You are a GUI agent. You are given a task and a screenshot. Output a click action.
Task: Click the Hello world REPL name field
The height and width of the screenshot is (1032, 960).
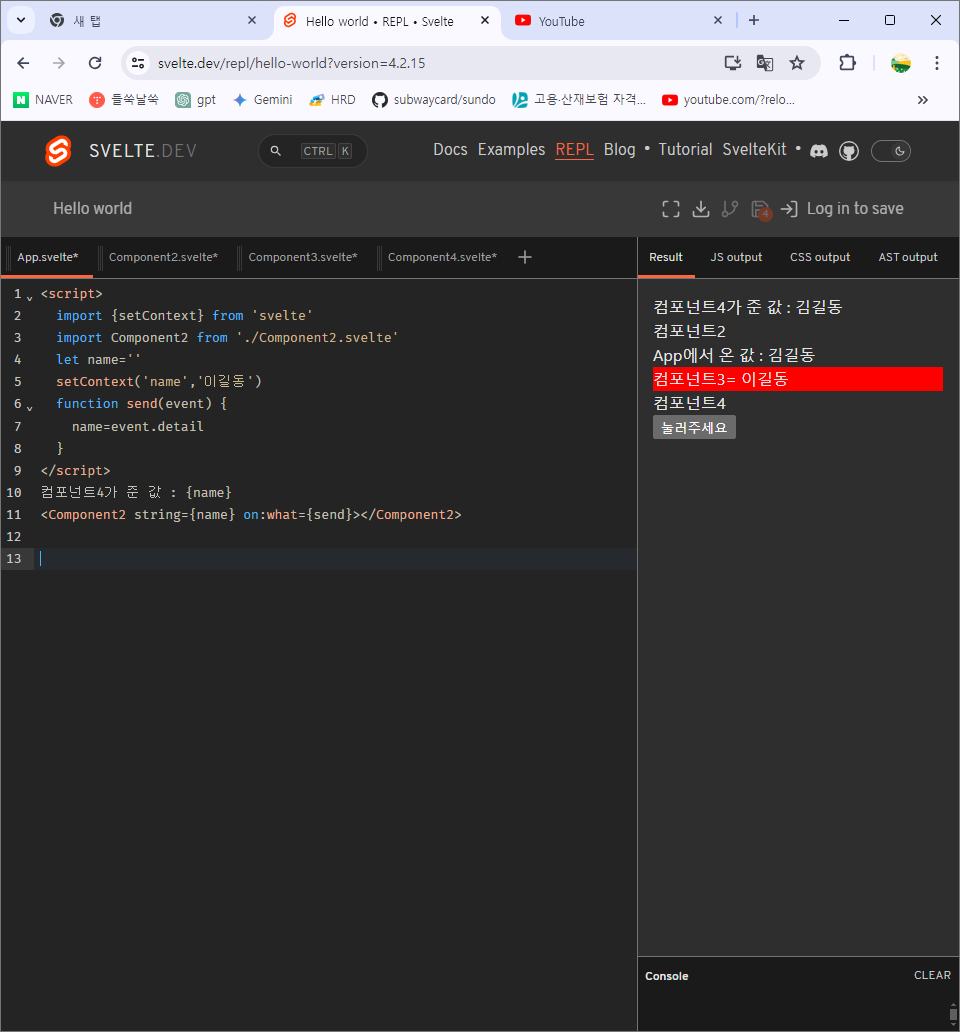pos(93,209)
